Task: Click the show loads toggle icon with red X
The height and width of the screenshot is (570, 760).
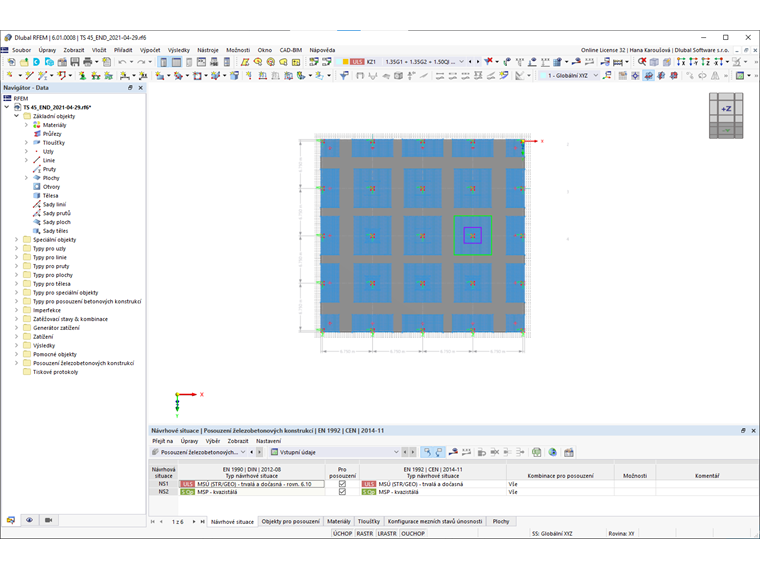Action: pyautogui.click(x=489, y=62)
